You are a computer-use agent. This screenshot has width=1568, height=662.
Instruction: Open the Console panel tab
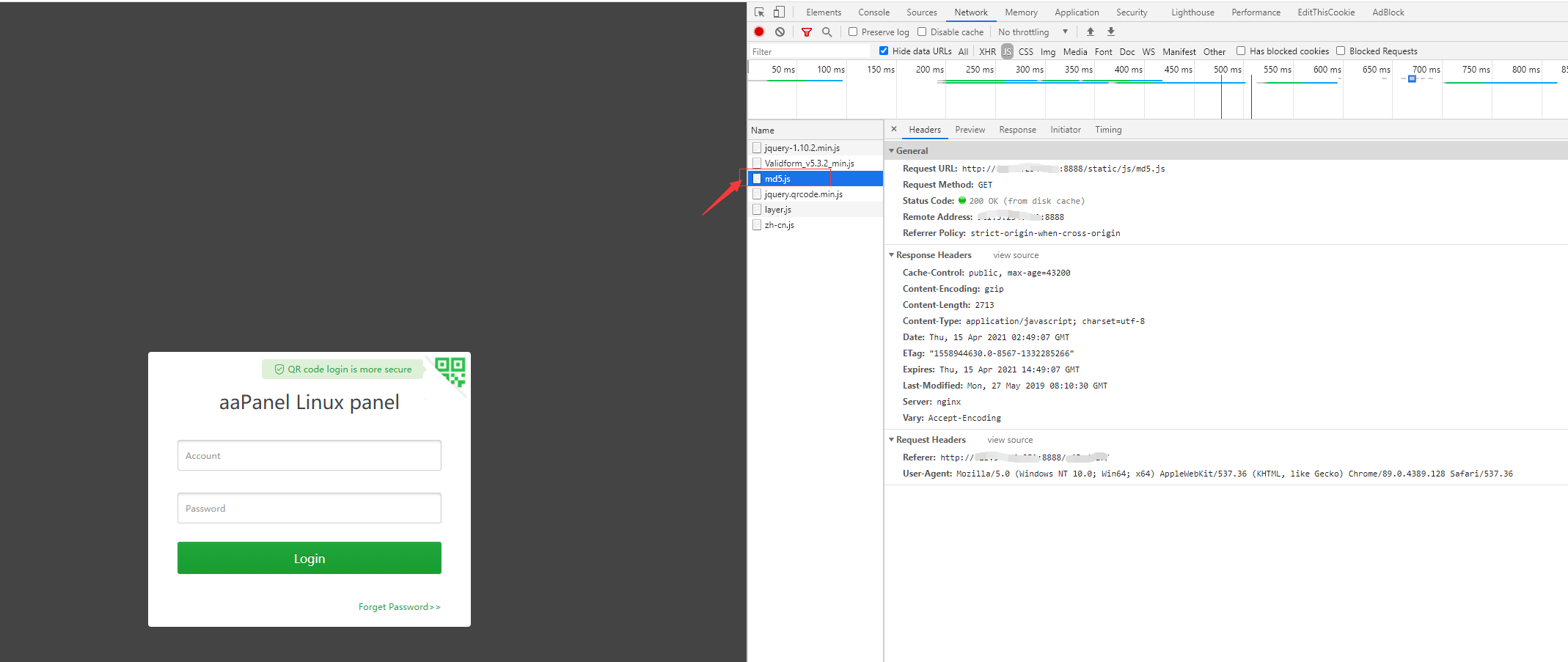click(874, 12)
